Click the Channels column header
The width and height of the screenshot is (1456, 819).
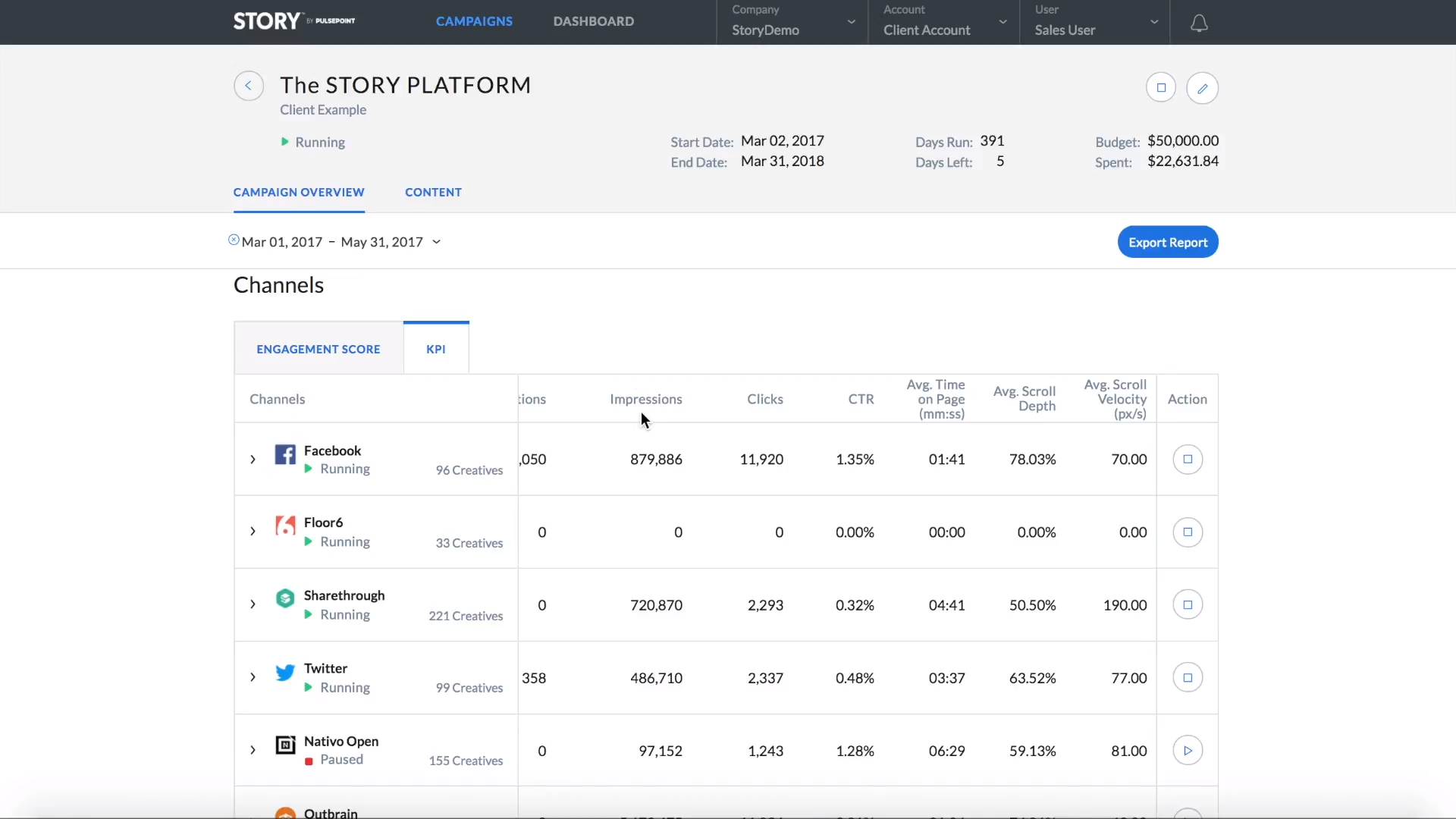tap(278, 399)
